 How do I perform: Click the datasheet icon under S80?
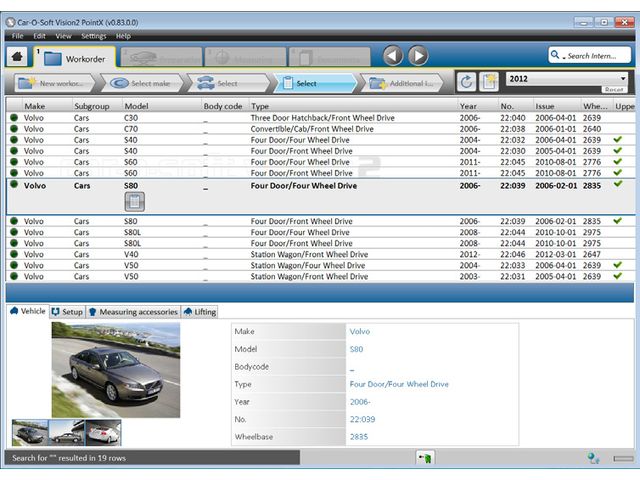[x=134, y=201]
